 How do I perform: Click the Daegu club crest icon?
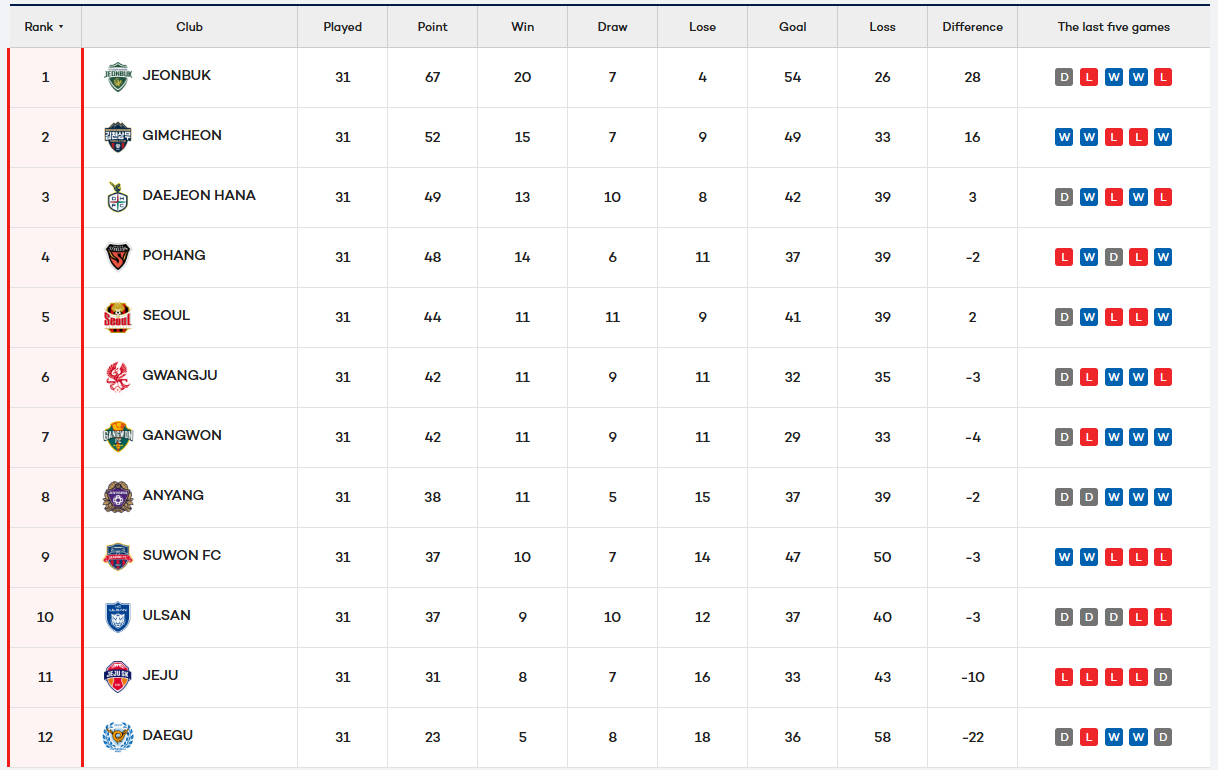click(118, 737)
